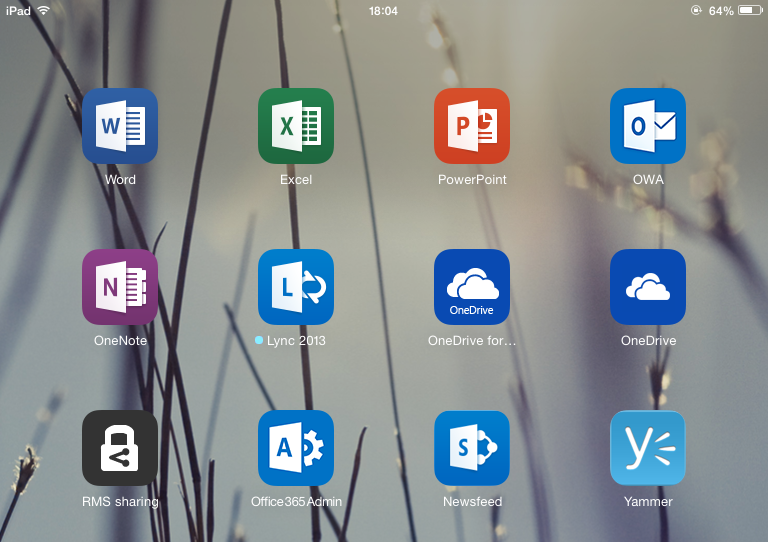
Task: Open the purple OneNote app icon
Action: tap(120, 287)
